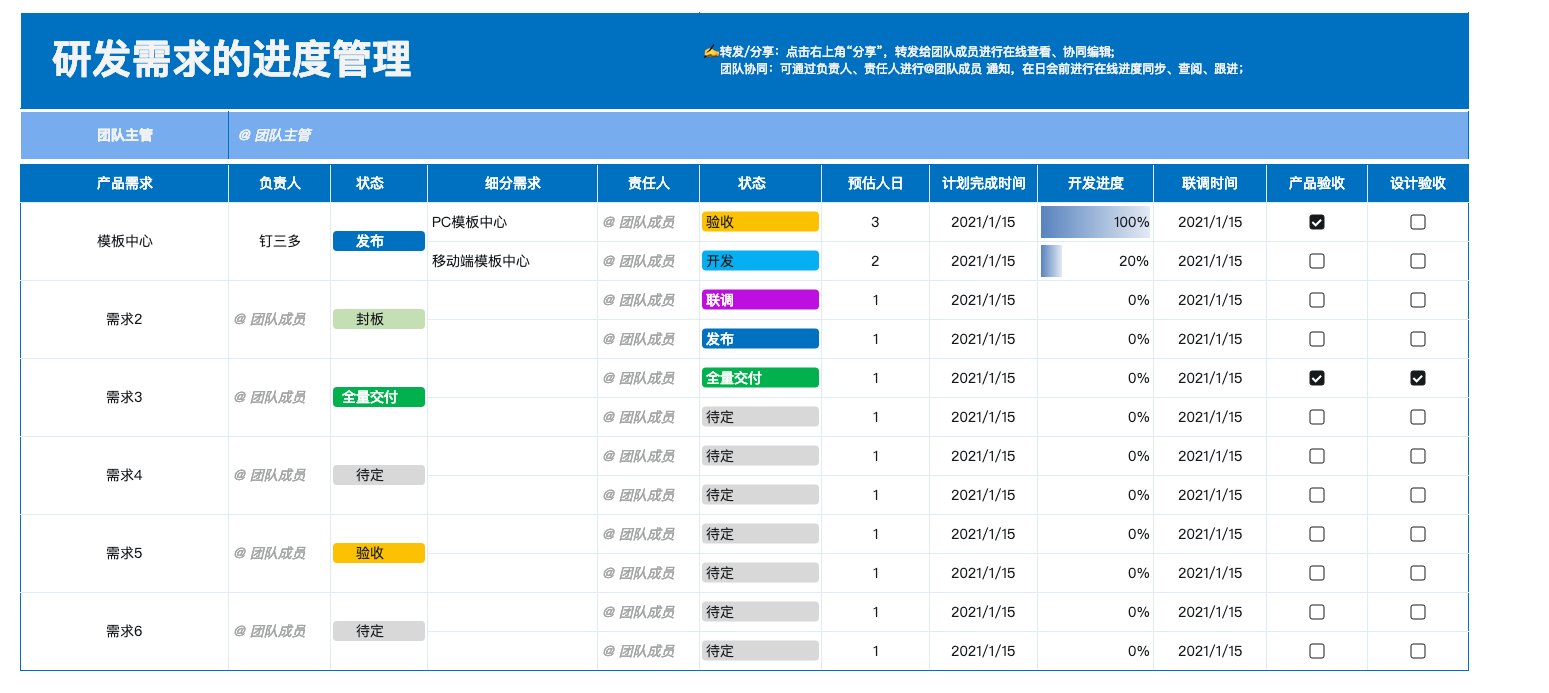This screenshot has height=693, width=1549.
Task: Click the blue 发布 status badge for 模板中心
Action: [x=378, y=241]
